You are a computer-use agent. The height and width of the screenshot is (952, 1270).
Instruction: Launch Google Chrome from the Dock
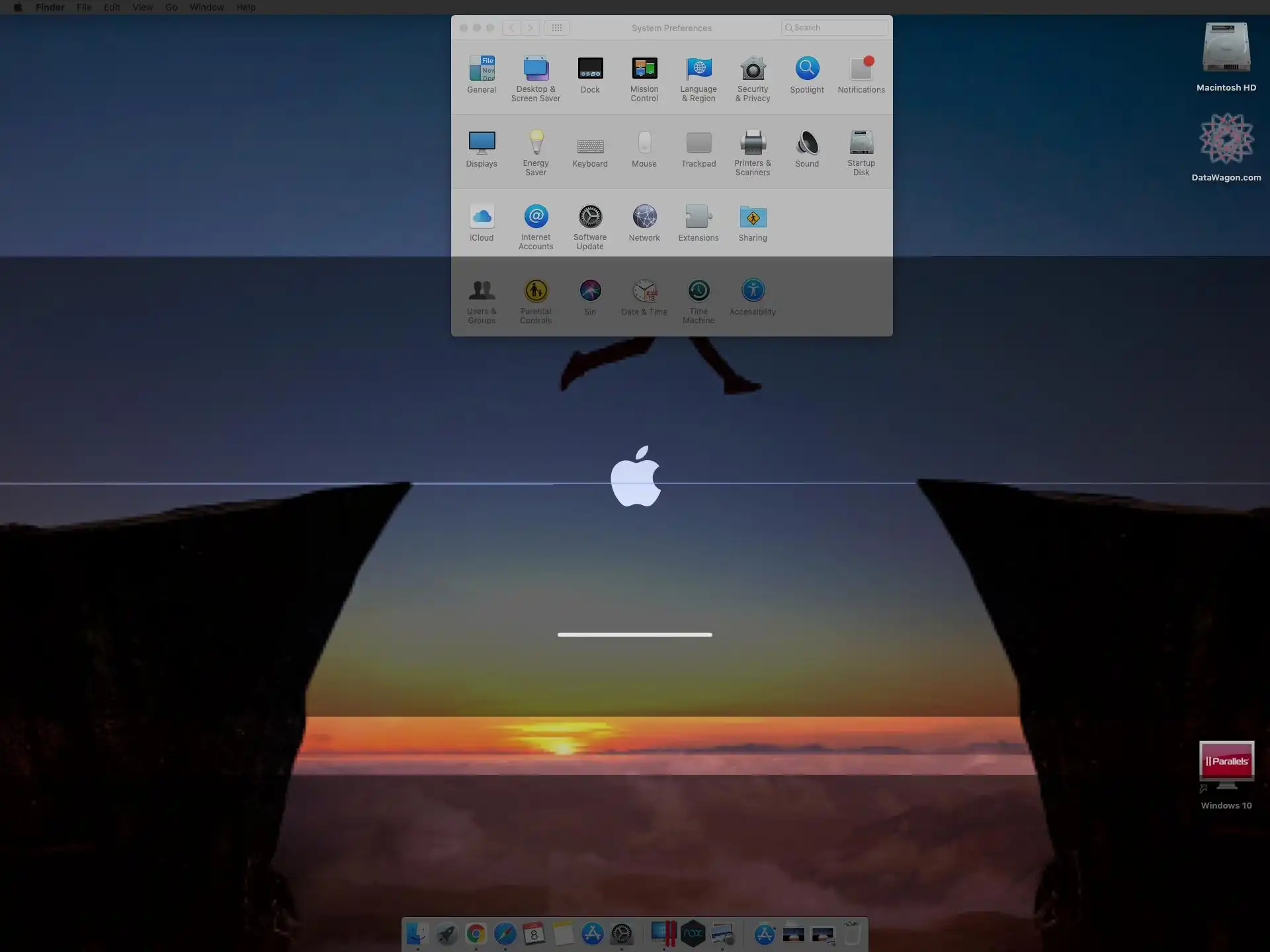(476, 933)
